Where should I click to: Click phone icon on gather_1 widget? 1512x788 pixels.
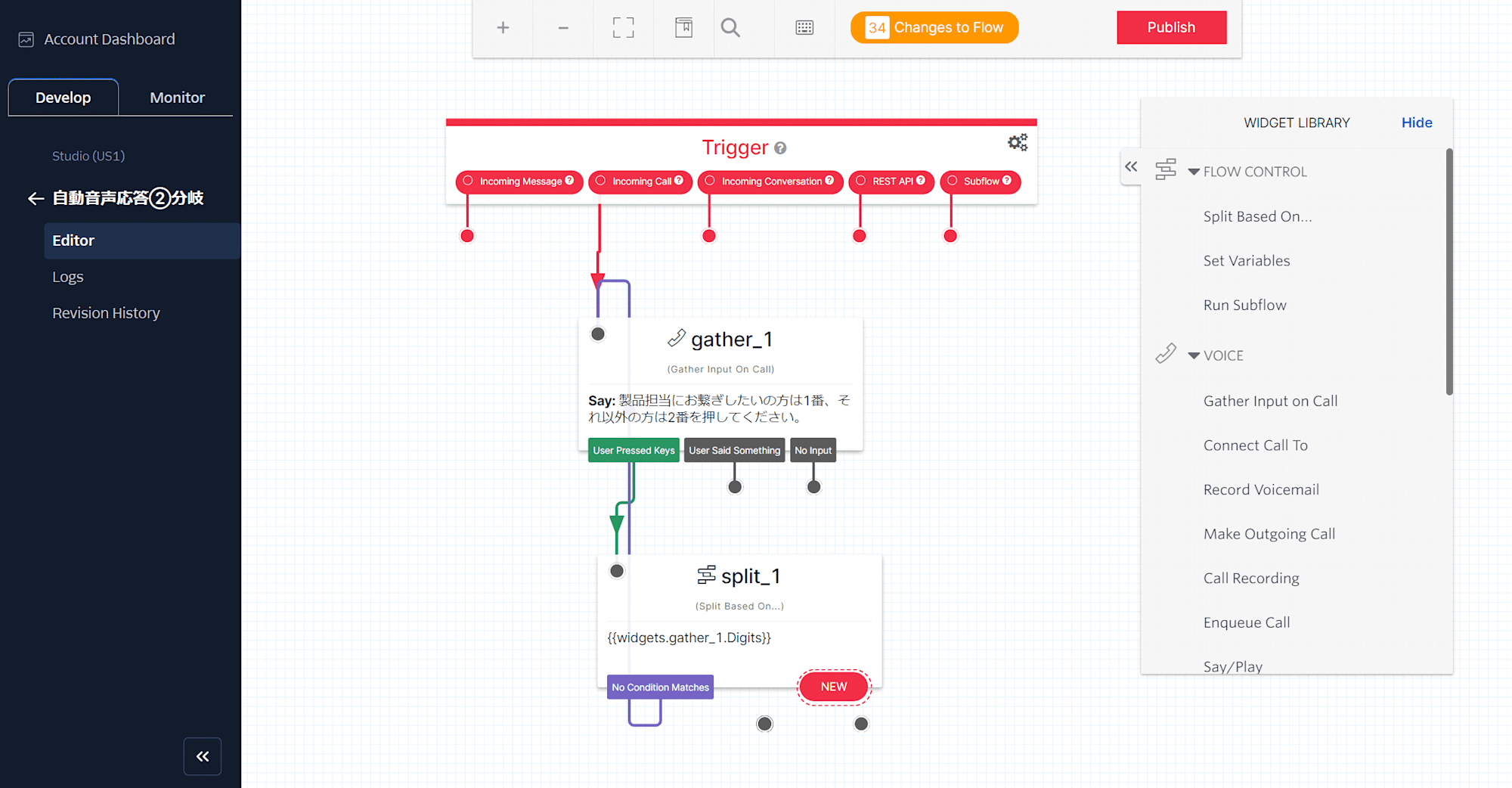(677, 338)
